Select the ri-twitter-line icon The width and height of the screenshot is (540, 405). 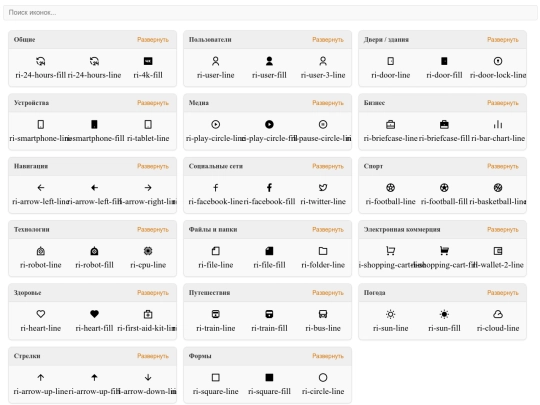323,188
